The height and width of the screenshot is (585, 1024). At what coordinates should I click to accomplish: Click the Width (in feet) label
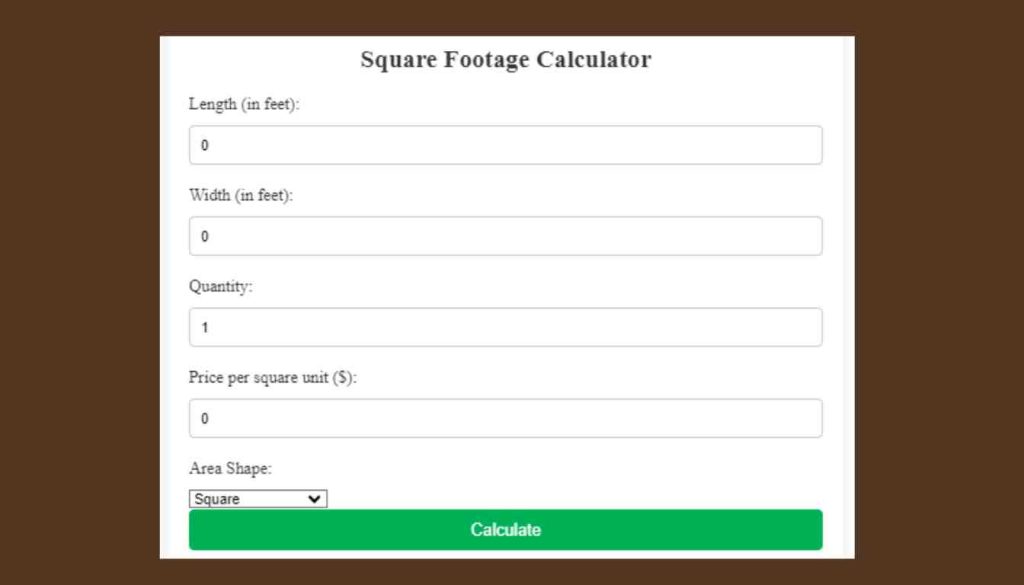point(240,195)
